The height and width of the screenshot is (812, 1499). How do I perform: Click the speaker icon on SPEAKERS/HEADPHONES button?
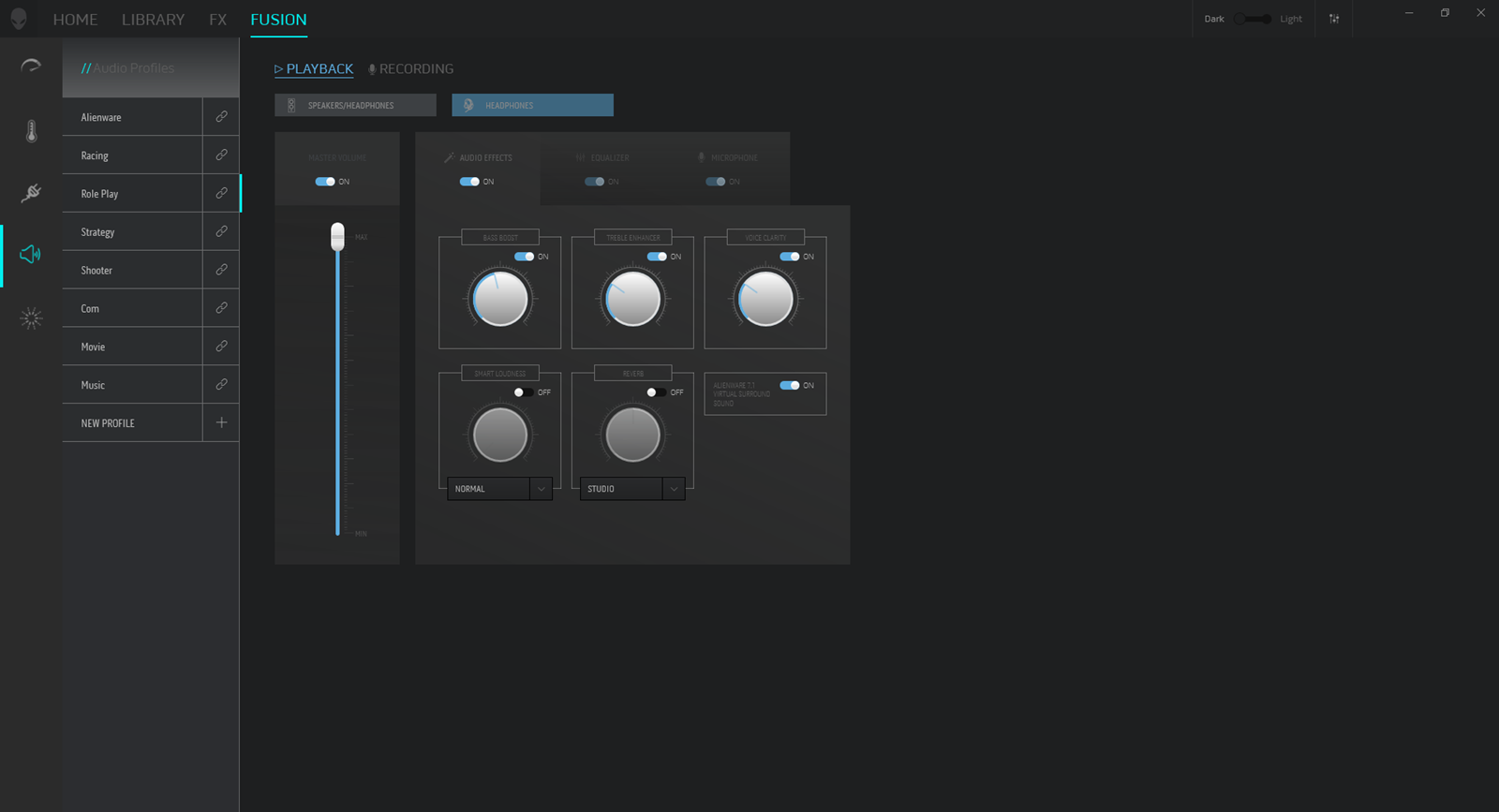pyautogui.click(x=291, y=105)
